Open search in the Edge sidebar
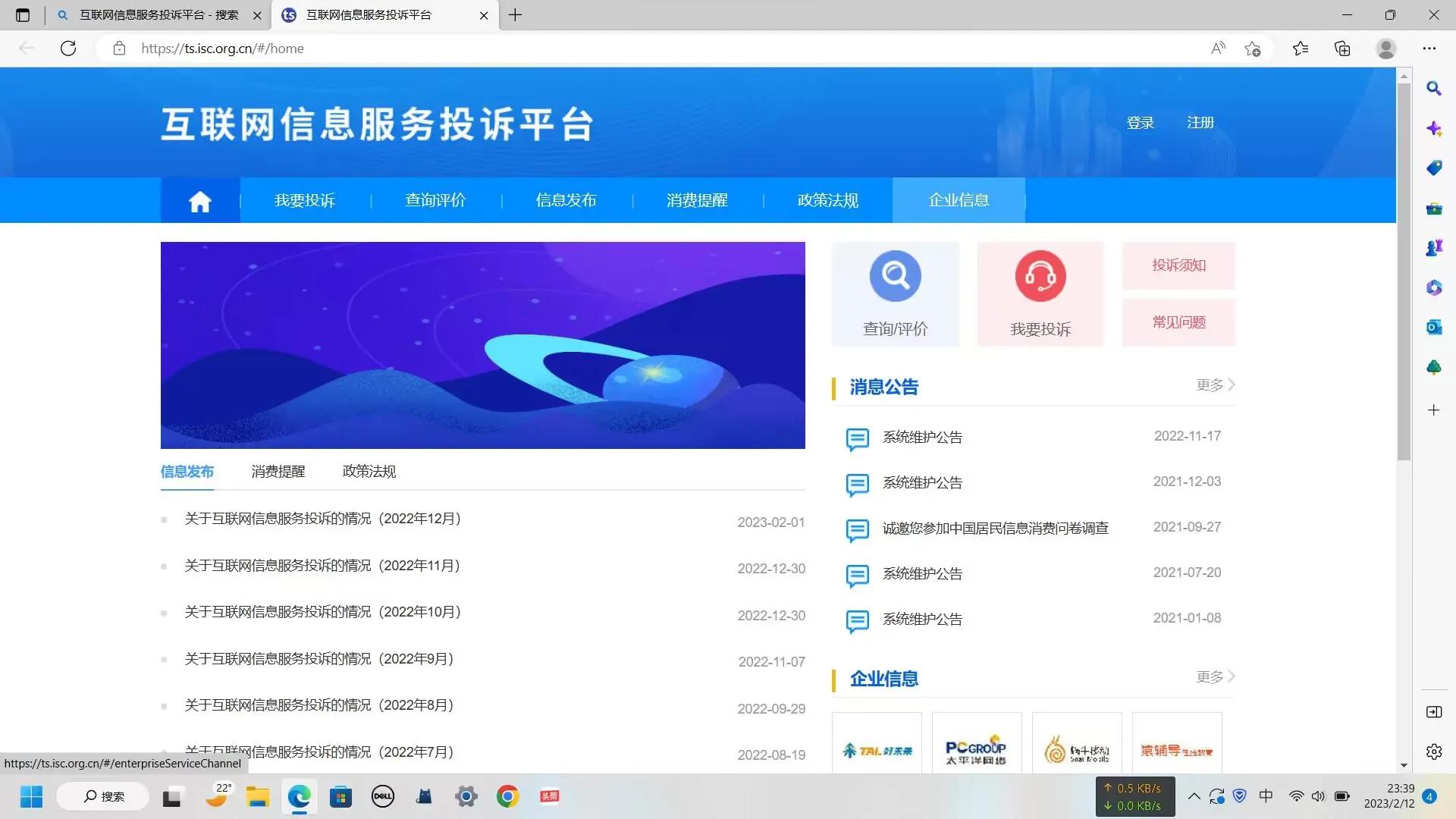 pos(1433,89)
